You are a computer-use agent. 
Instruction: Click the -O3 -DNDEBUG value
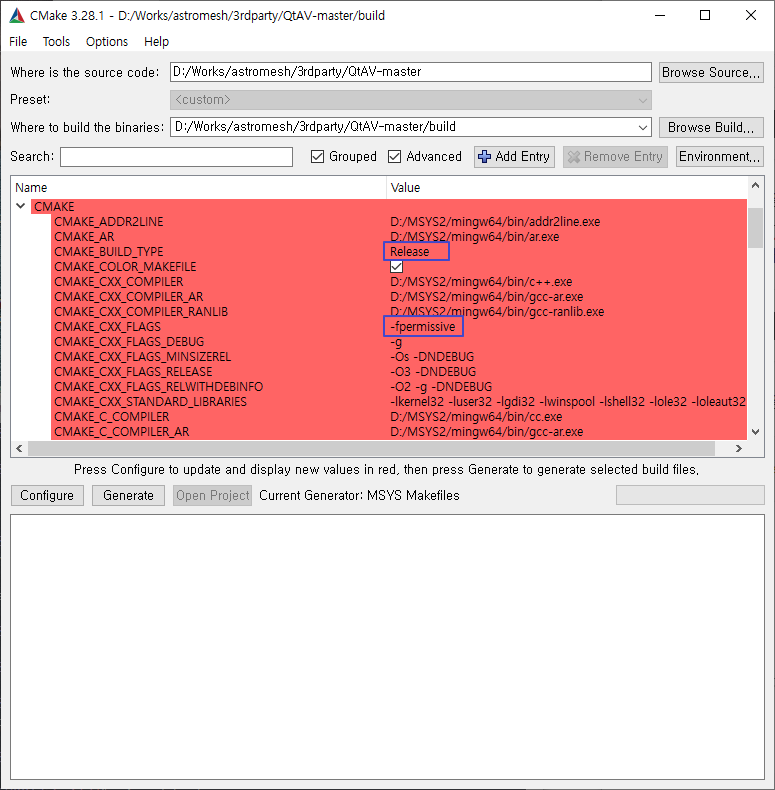(433, 372)
